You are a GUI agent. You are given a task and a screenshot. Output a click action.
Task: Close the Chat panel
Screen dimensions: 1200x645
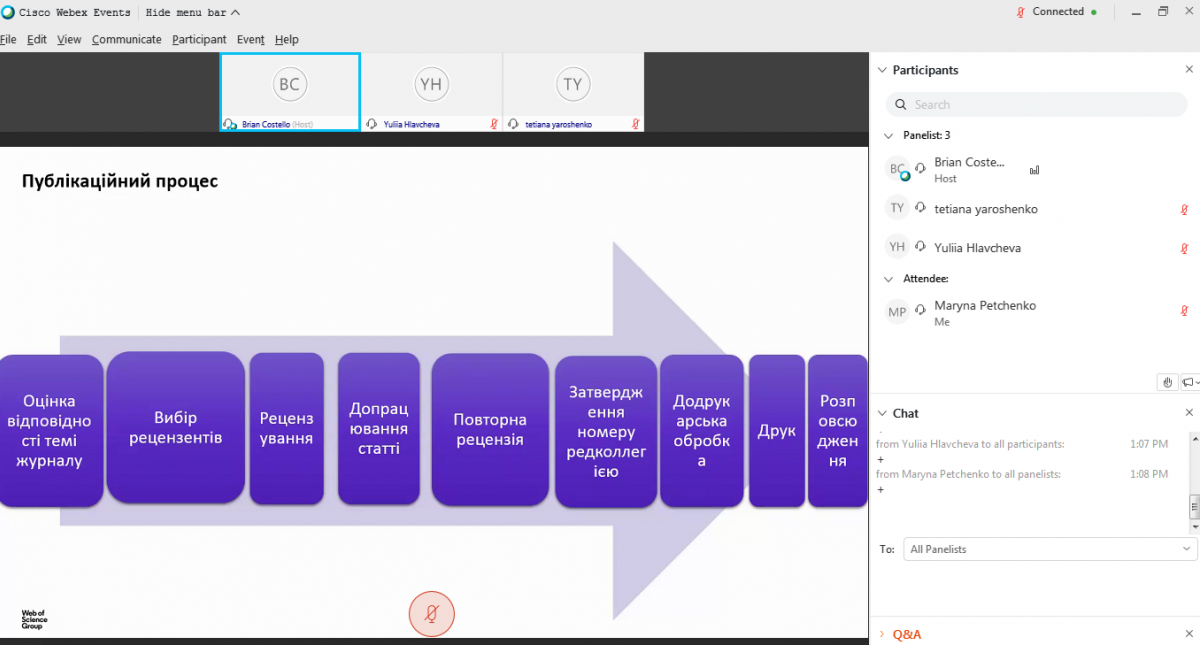click(x=1189, y=413)
